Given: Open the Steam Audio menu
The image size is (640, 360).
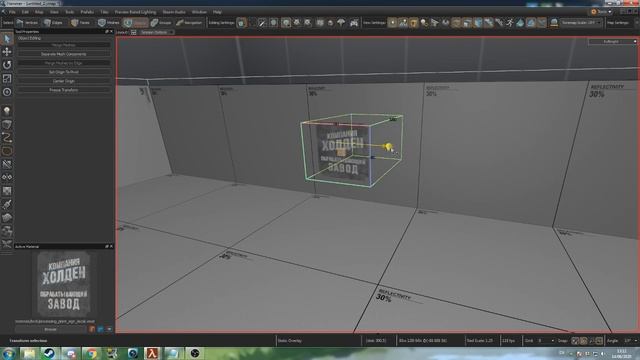Looking at the screenshot, I should [174, 12].
